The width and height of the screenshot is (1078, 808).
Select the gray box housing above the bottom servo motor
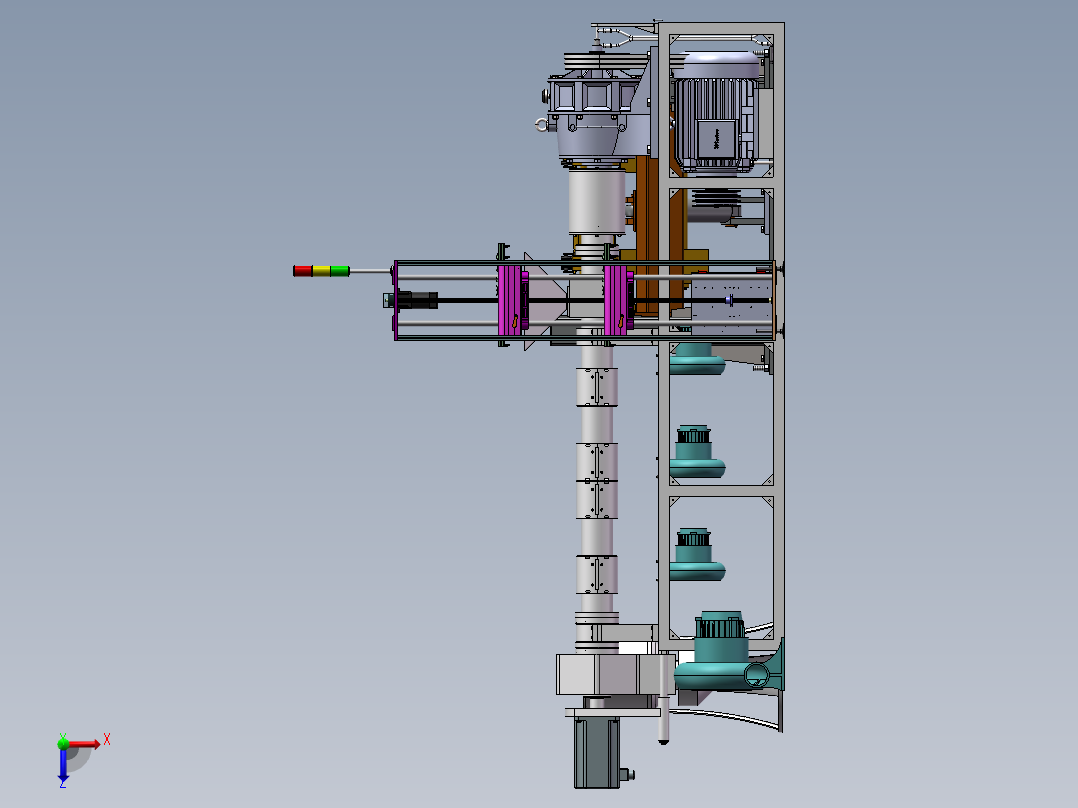[x=615, y=674]
